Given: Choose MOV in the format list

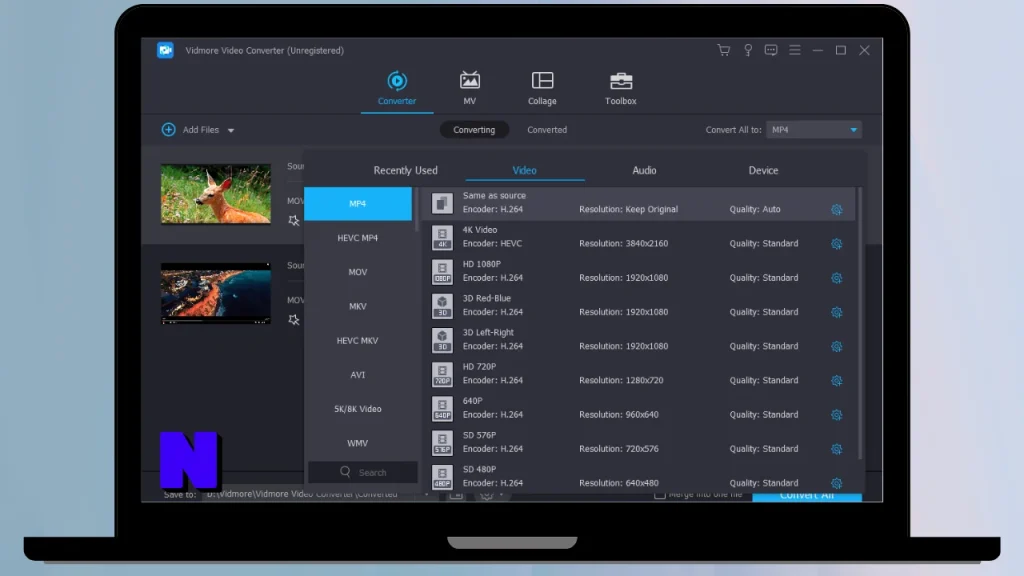Looking at the screenshot, I should pos(358,272).
